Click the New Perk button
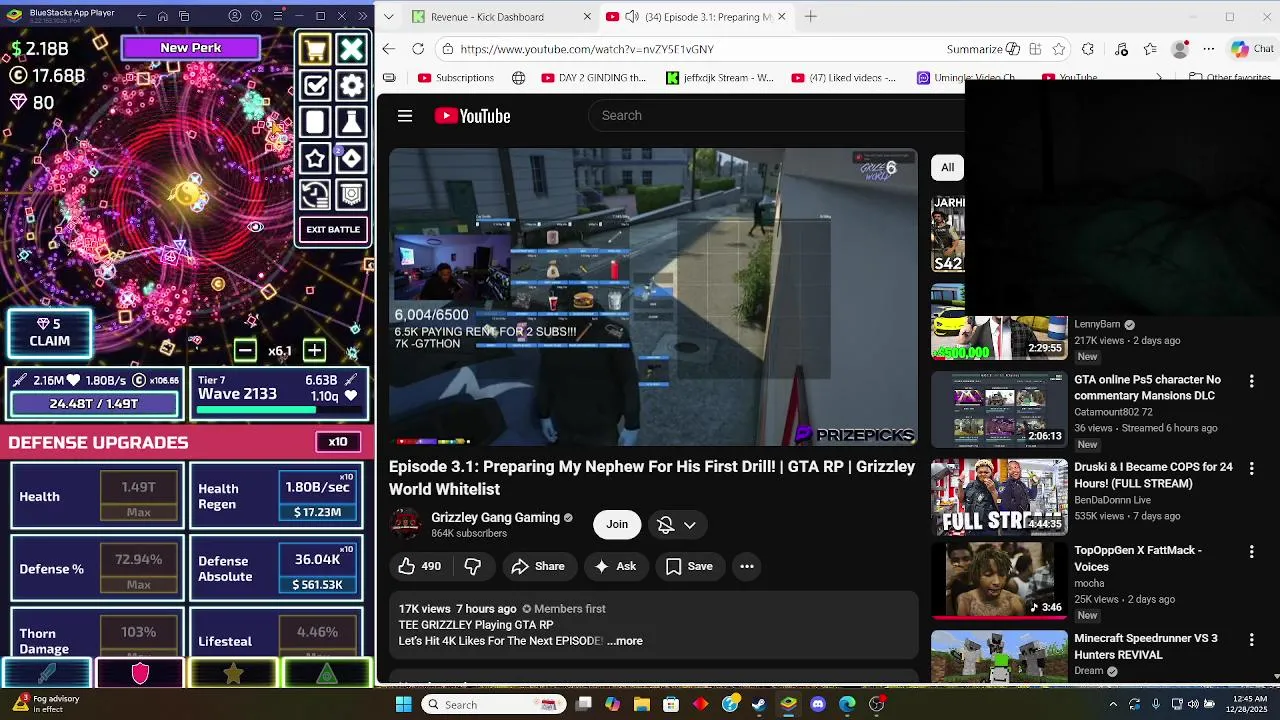The image size is (1280, 720). 191,47
